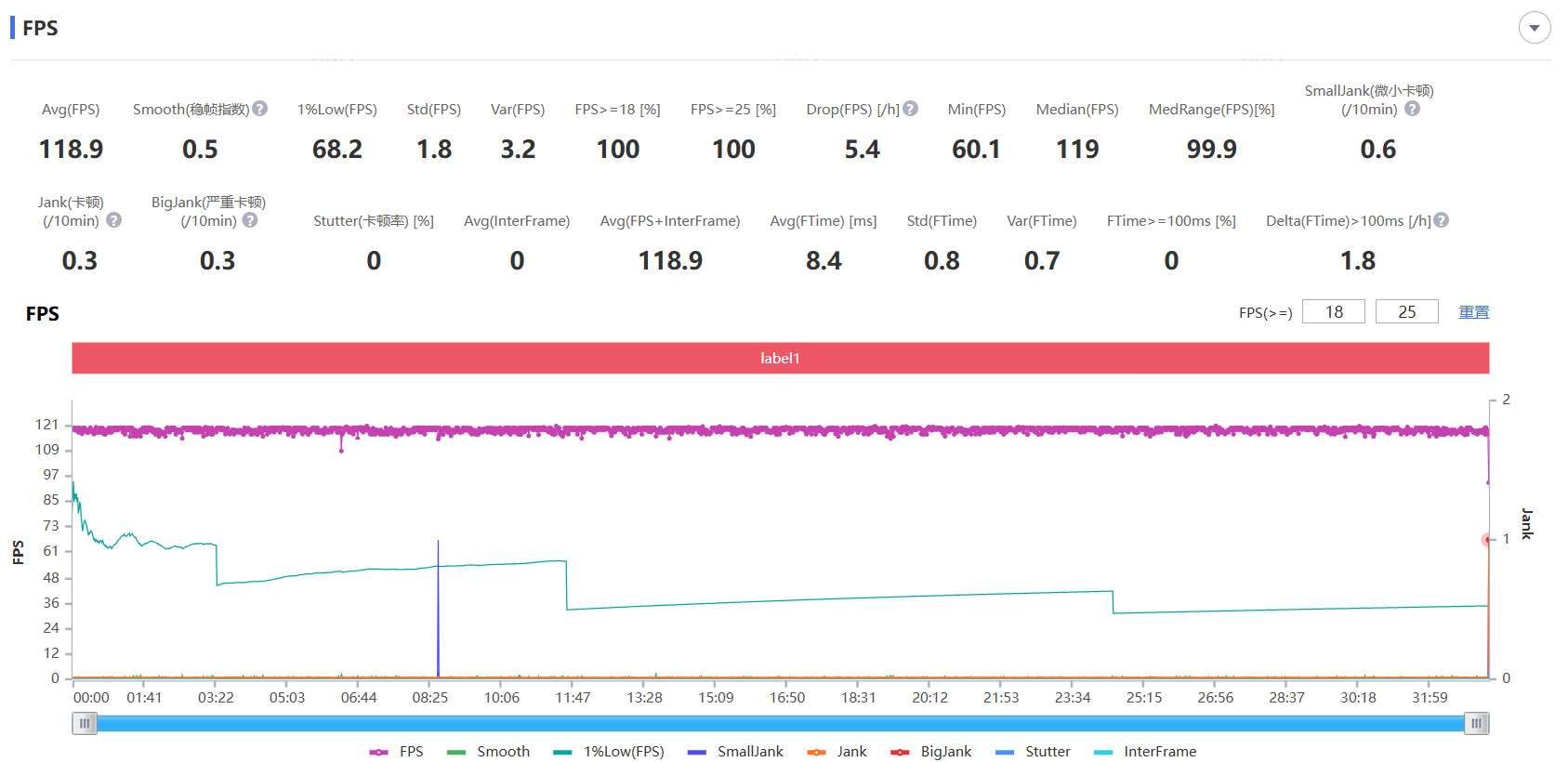Click help icon next to Smooth(稳帧指数)
The image size is (1568, 762).
click(x=260, y=109)
